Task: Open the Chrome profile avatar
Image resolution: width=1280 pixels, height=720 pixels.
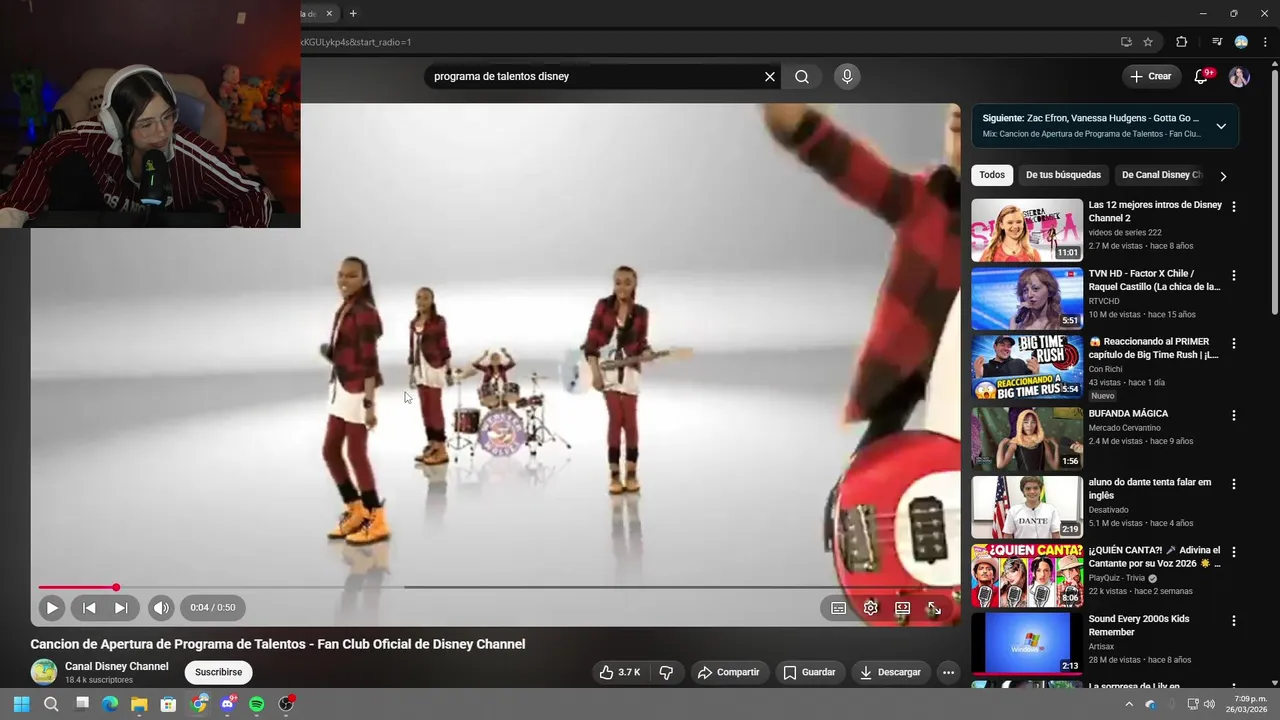Action: tap(1241, 42)
